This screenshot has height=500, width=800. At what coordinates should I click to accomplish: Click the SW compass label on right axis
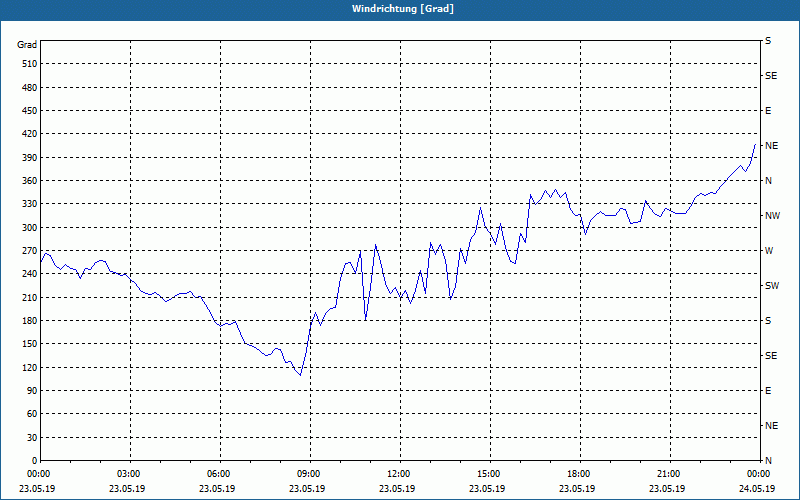click(x=772, y=286)
